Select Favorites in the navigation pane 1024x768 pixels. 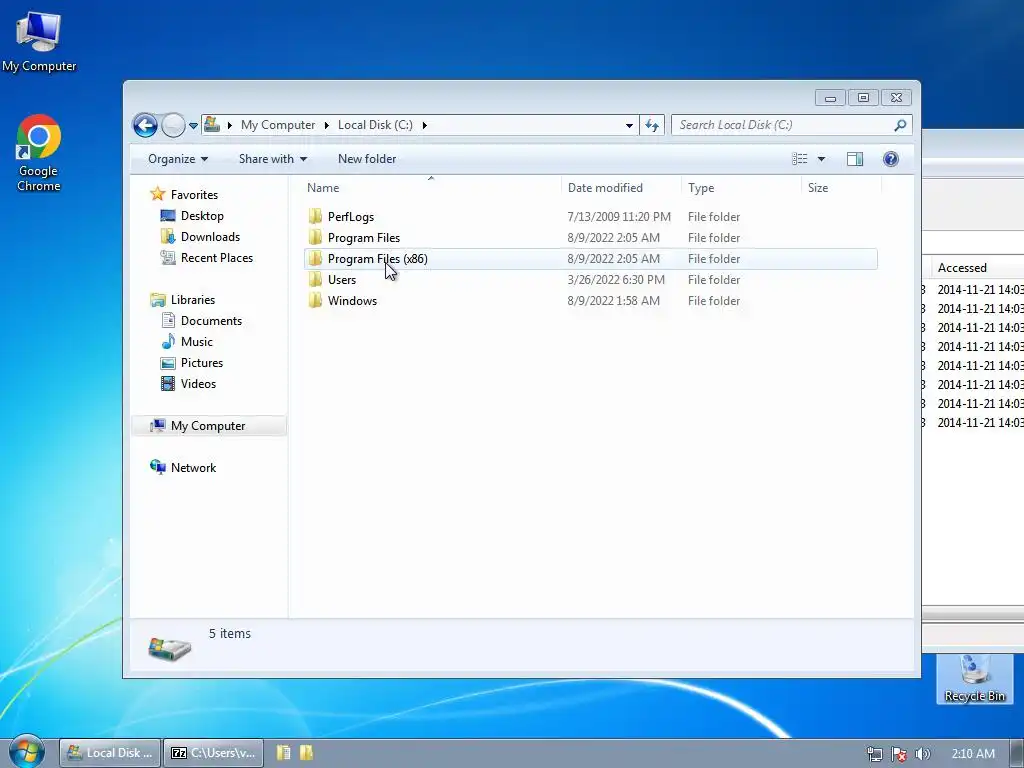[194, 195]
